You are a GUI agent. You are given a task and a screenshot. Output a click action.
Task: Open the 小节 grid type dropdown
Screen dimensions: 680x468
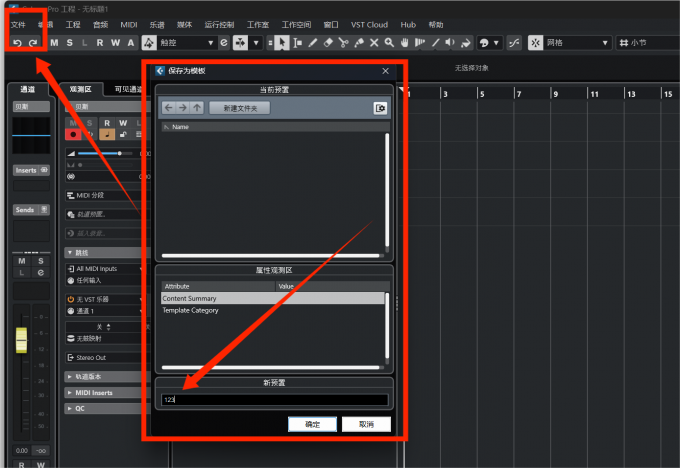coord(649,43)
